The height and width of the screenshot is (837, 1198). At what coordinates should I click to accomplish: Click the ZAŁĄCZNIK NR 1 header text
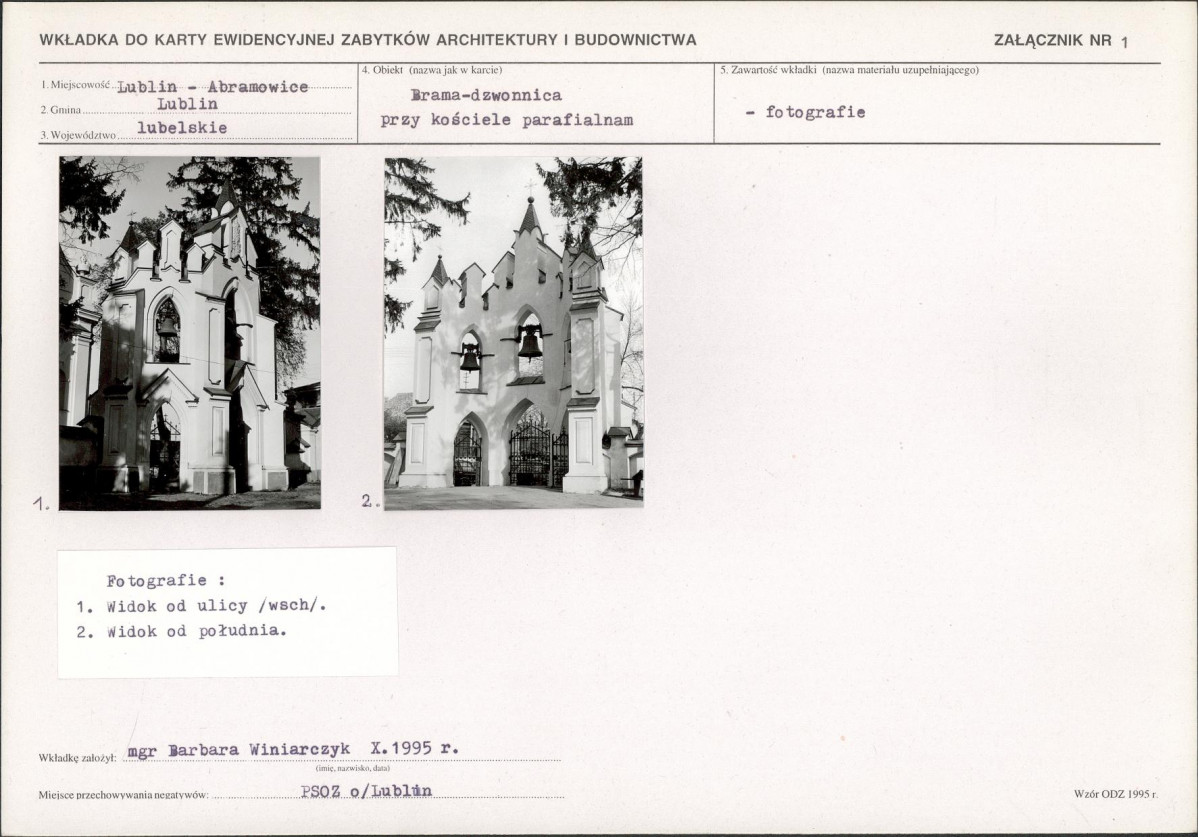(x=1061, y=41)
